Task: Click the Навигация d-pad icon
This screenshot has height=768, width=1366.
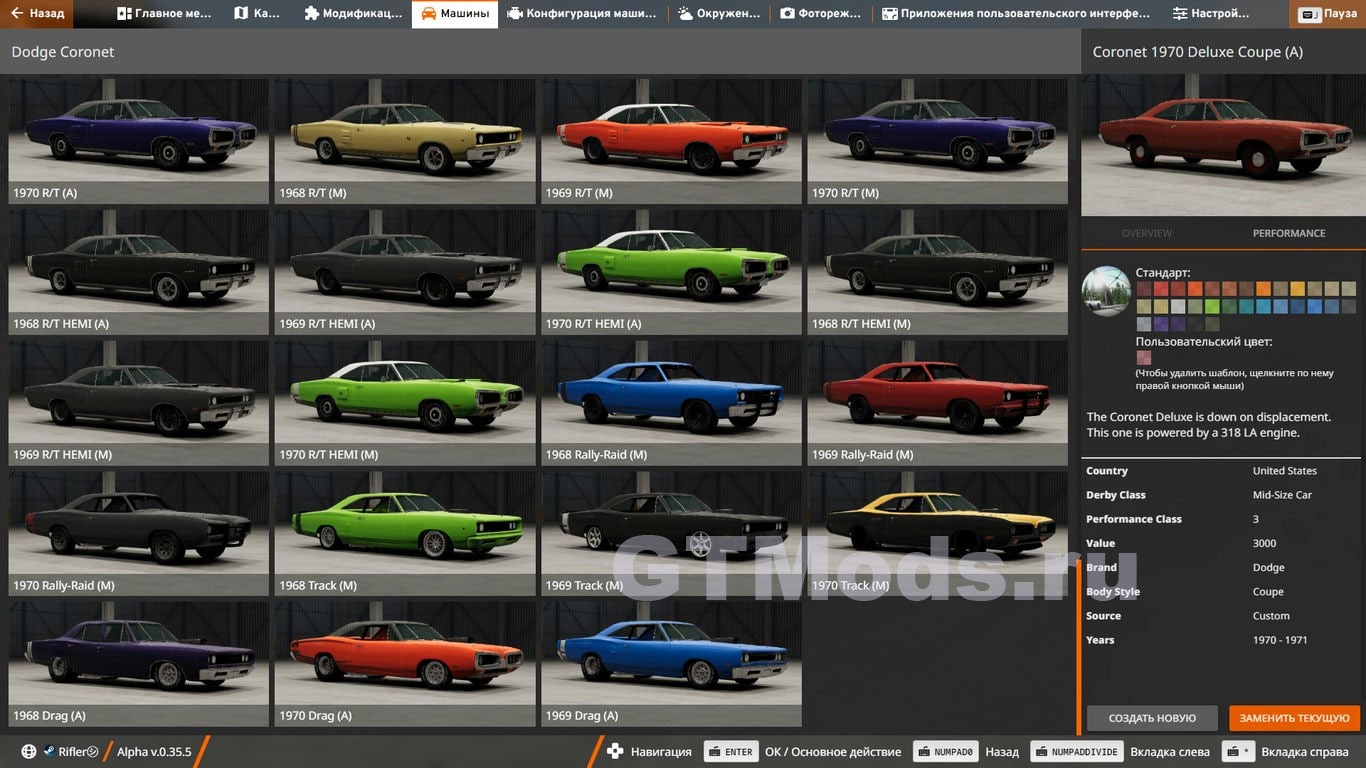Action: click(x=615, y=752)
